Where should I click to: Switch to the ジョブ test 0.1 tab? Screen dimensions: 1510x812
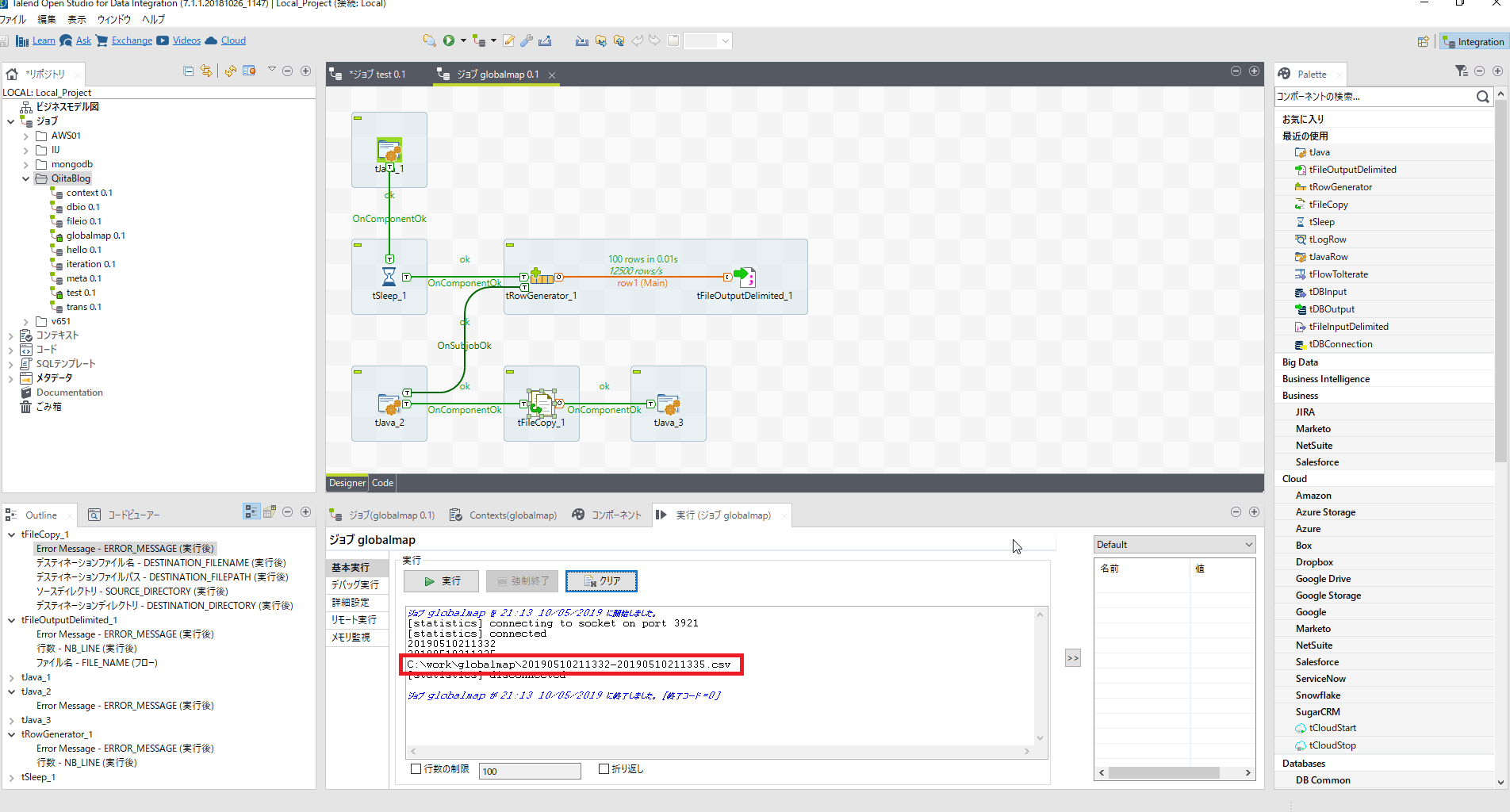pyautogui.click(x=378, y=74)
